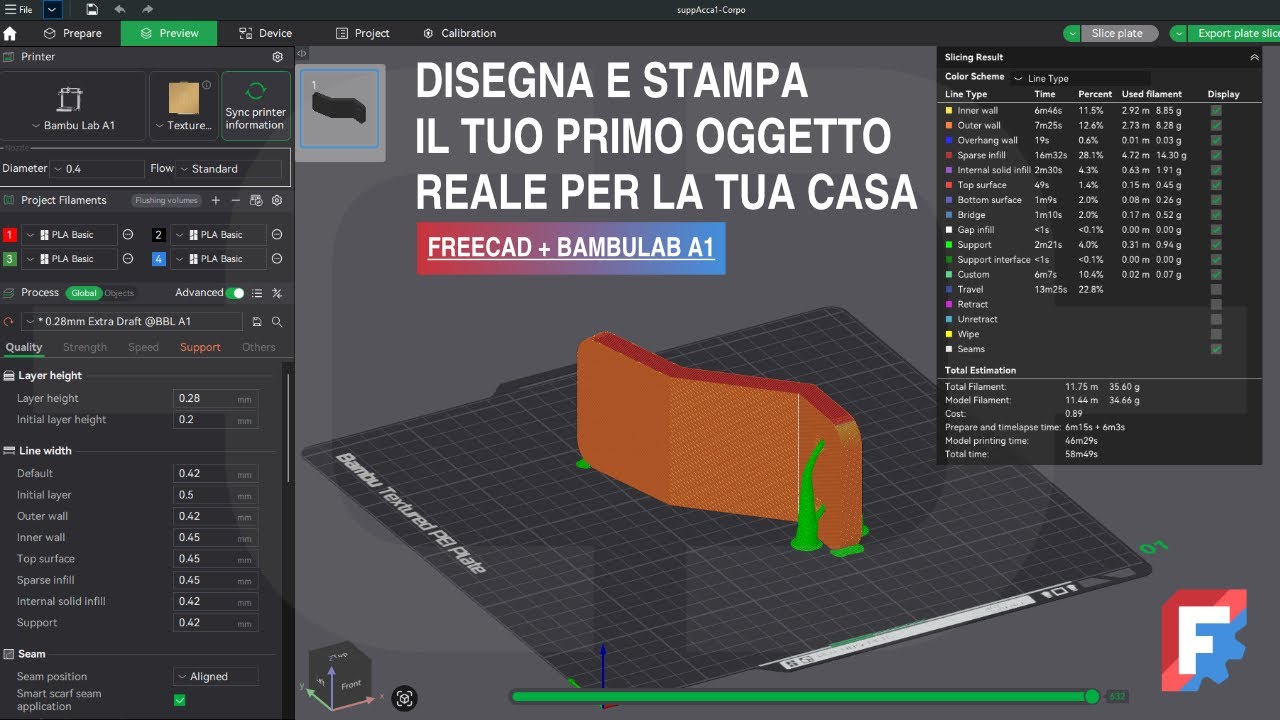Image resolution: width=1280 pixels, height=720 pixels.
Task: Collapse the left sidebar arrow
Action: tap(301, 54)
